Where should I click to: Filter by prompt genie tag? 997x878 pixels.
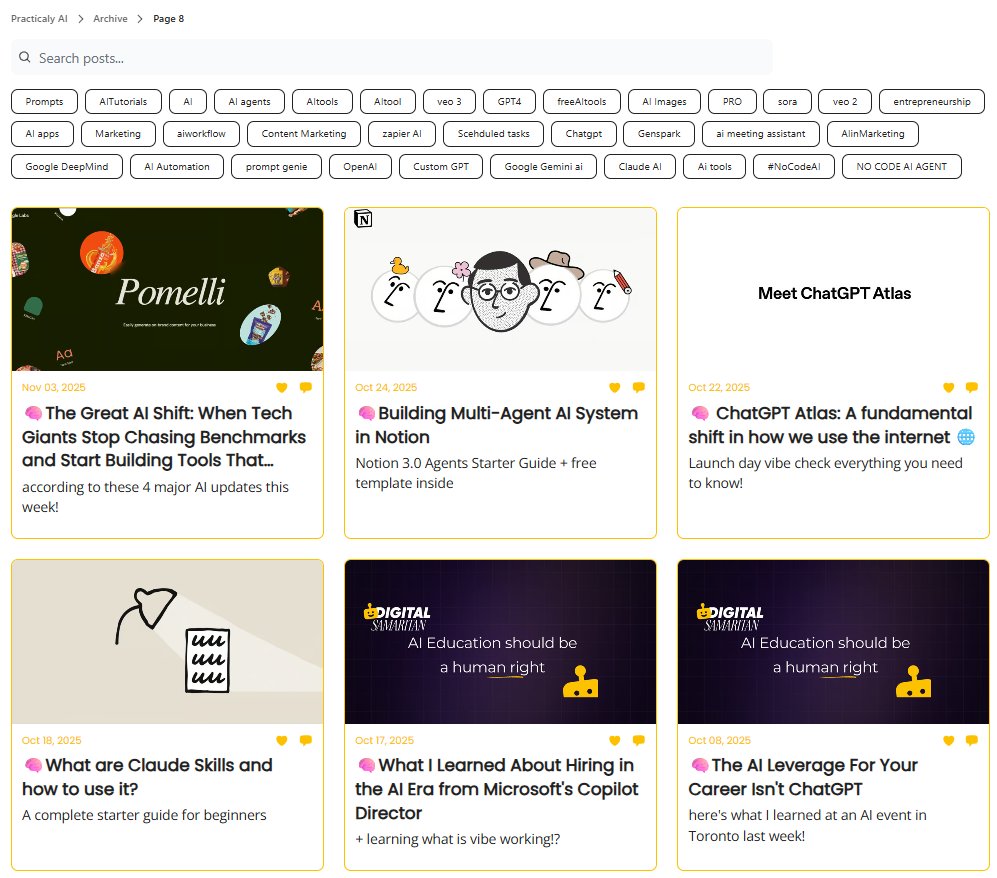pos(277,167)
